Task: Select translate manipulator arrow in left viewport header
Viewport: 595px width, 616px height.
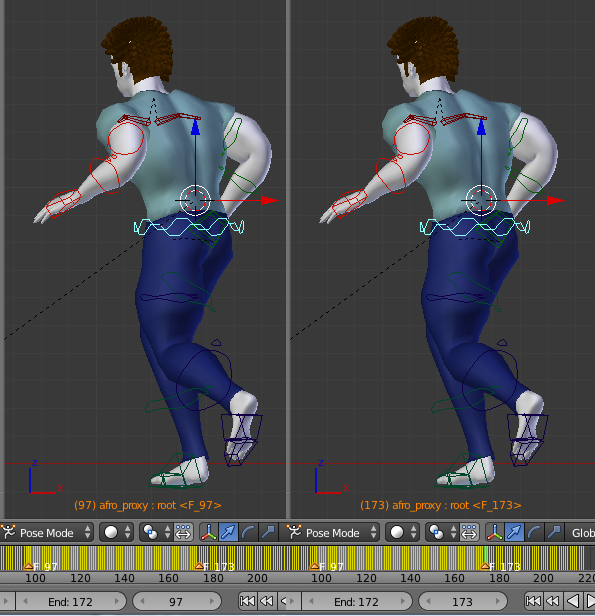Action: click(x=229, y=533)
